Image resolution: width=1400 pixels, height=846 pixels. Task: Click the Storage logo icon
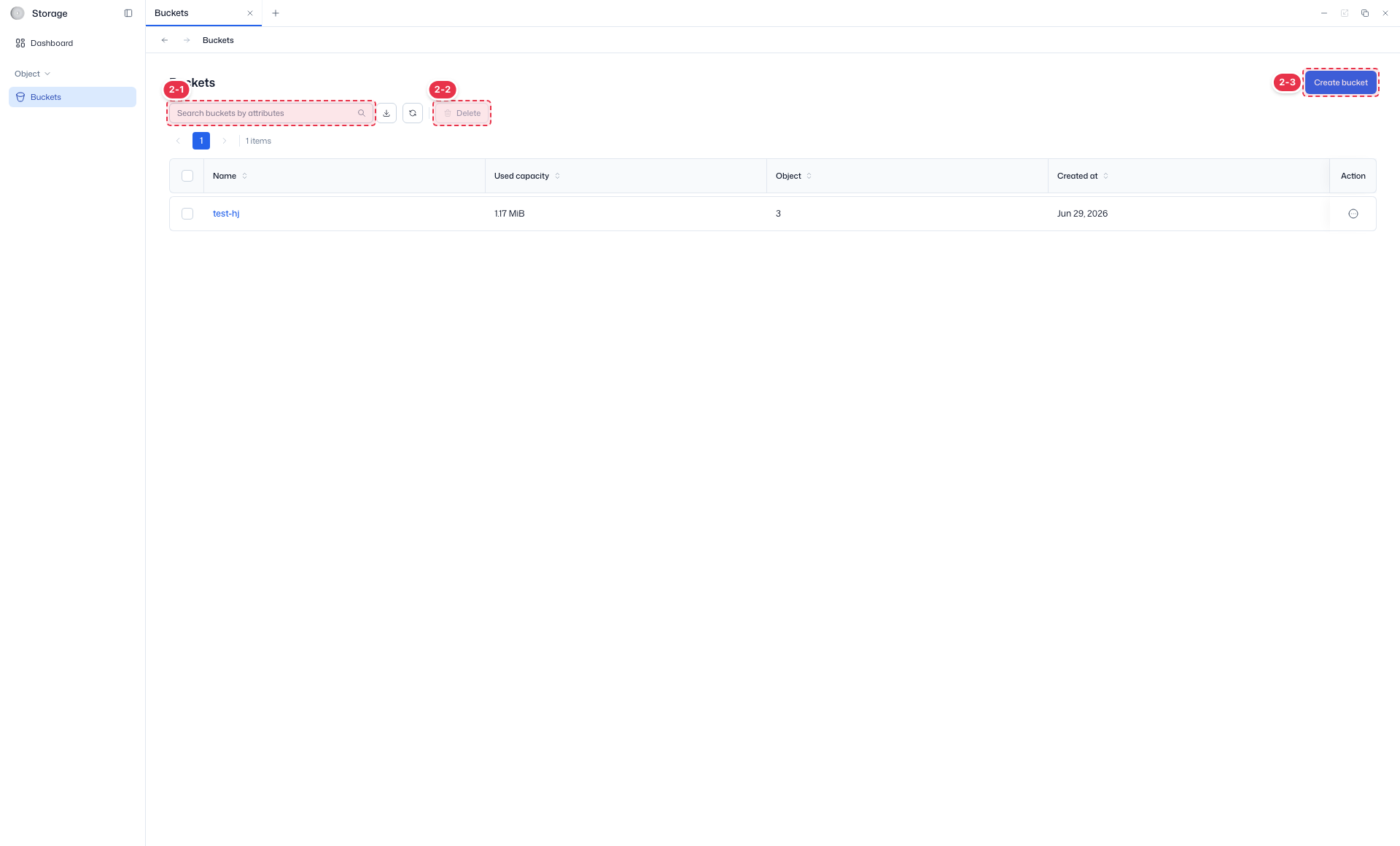tap(17, 13)
